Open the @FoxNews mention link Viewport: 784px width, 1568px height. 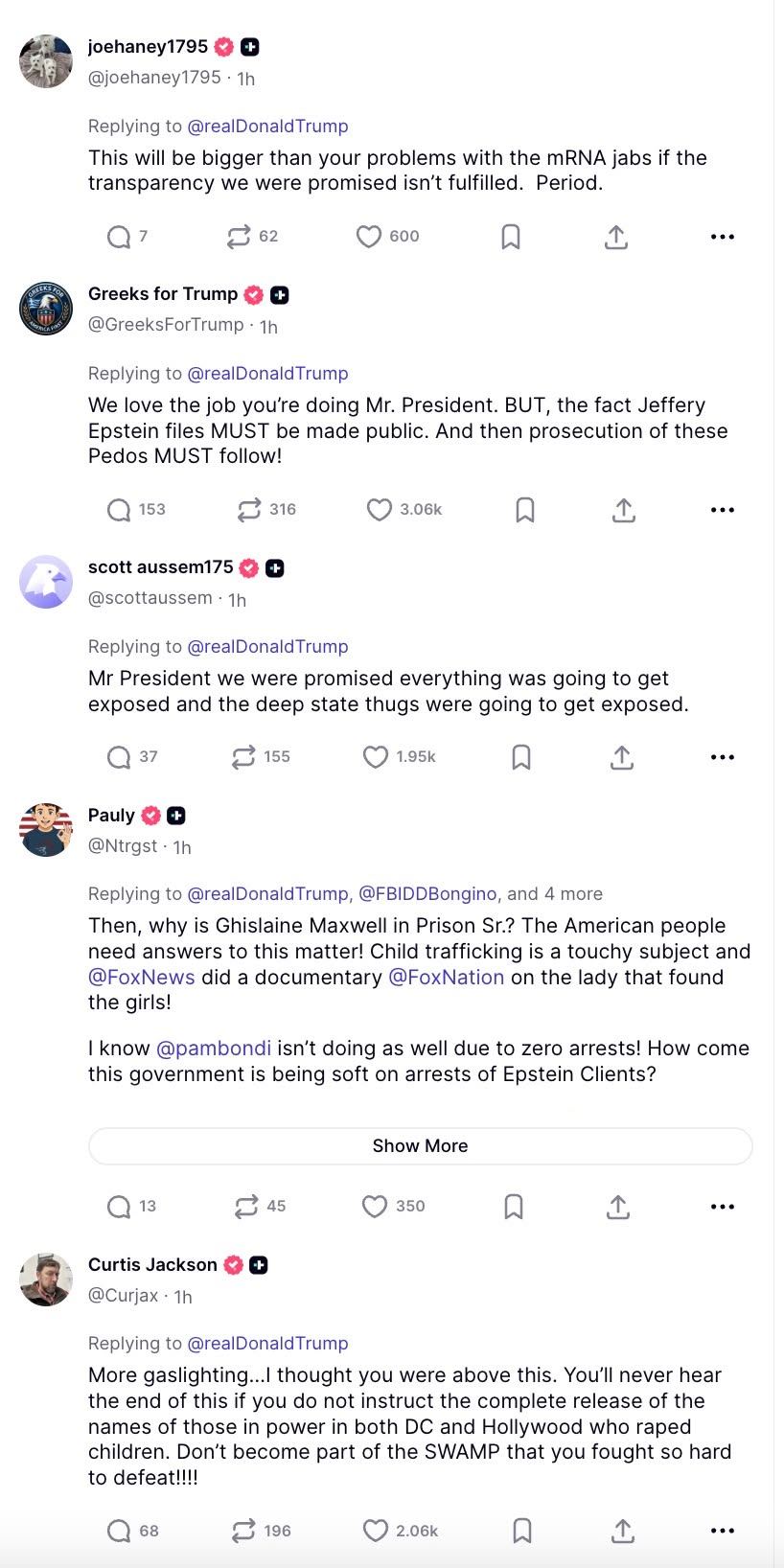point(142,977)
